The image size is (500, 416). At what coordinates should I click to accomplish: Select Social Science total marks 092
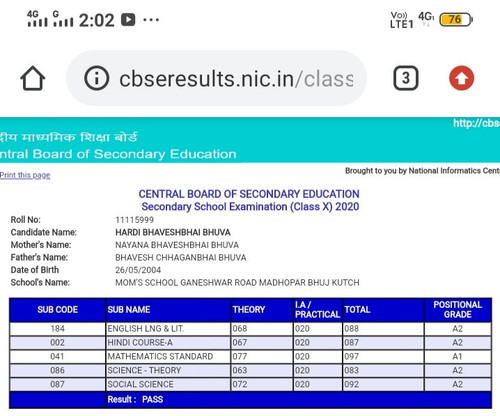(x=383, y=384)
